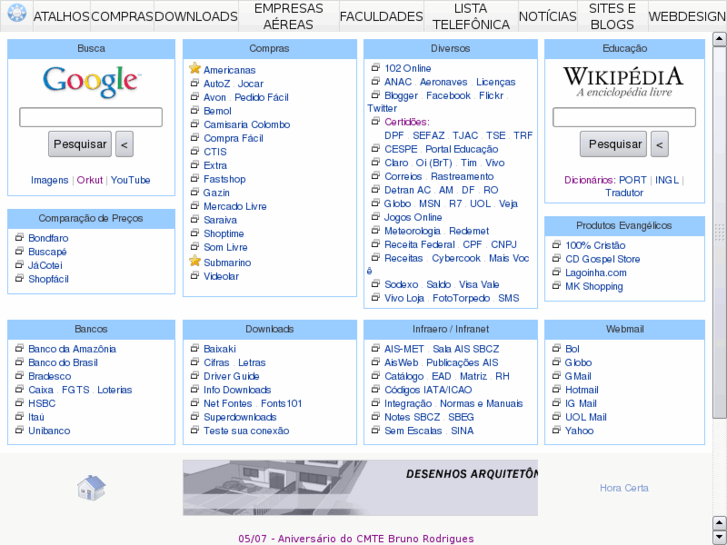Click the window icon beside Fastshop
727x545 pixels.
pyautogui.click(x=195, y=179)
